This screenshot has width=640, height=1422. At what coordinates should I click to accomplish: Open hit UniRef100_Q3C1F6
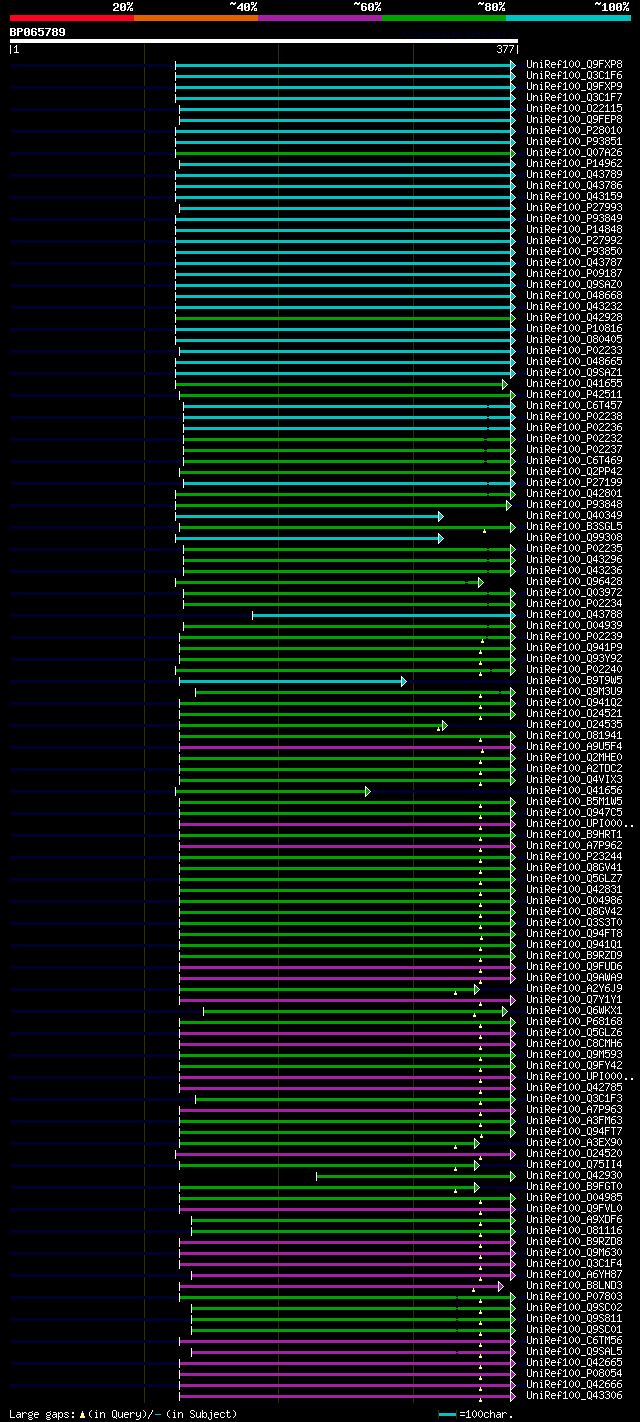click(x=574, y=76)
